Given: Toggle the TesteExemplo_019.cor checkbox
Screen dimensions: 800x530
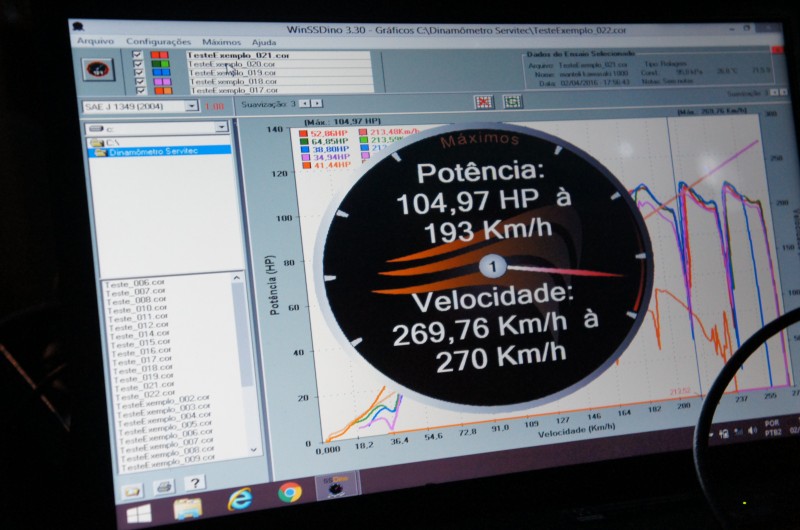Looking at the screenshot, I should [x=138, y=74].
